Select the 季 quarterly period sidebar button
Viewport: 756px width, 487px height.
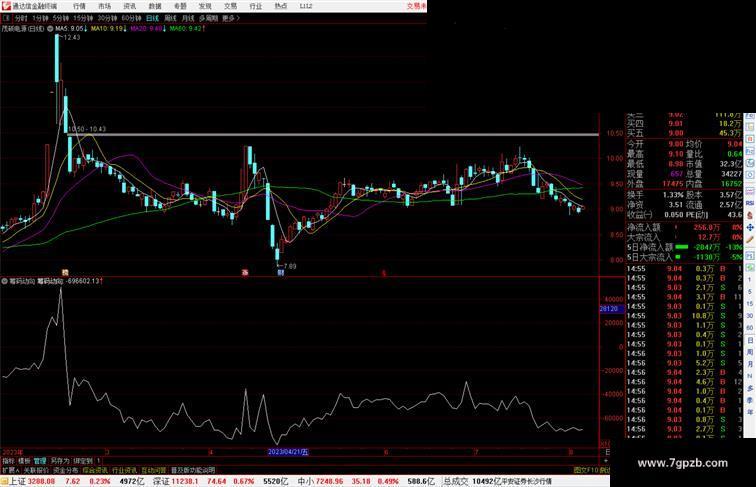(750, 400)
